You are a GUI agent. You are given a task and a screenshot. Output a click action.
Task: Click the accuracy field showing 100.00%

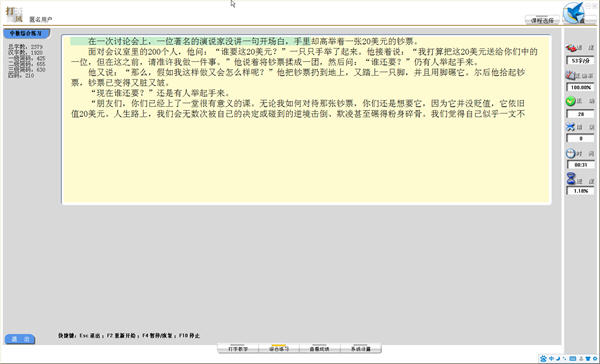pos(580,87)
